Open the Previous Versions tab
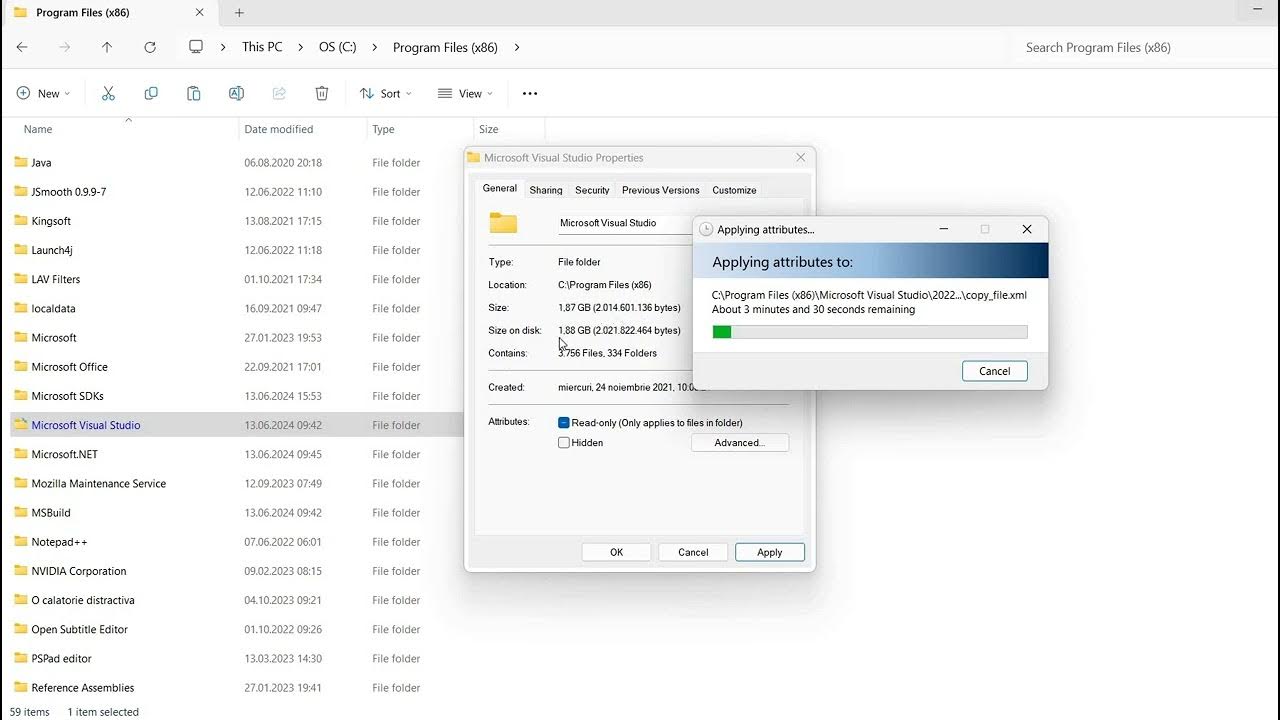 coord(661,190)
